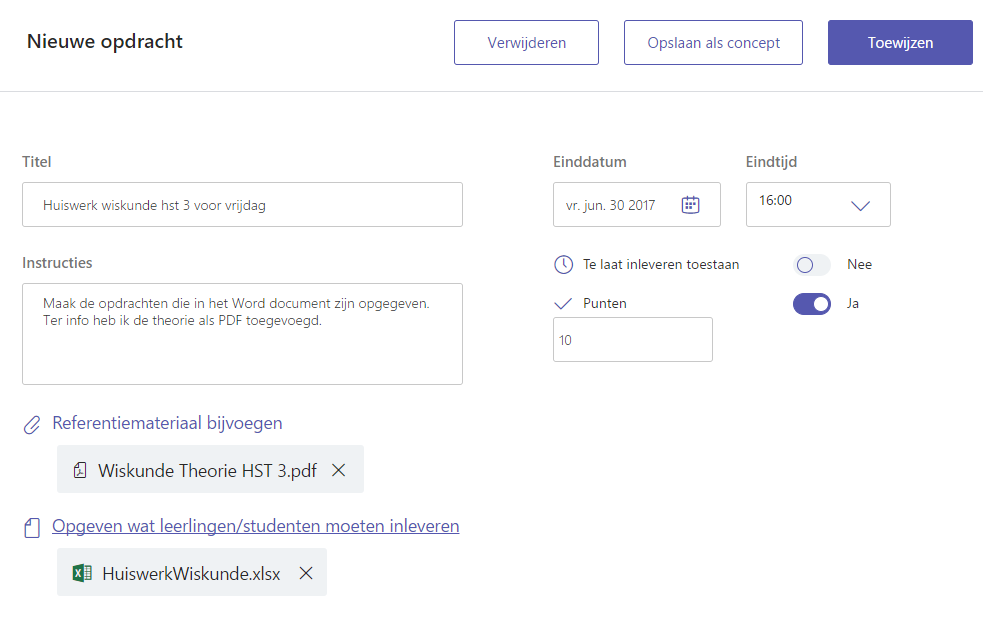This screenshot has width=983, height=625.
Task: Click into the Titel input field
Action: [242, 205]
